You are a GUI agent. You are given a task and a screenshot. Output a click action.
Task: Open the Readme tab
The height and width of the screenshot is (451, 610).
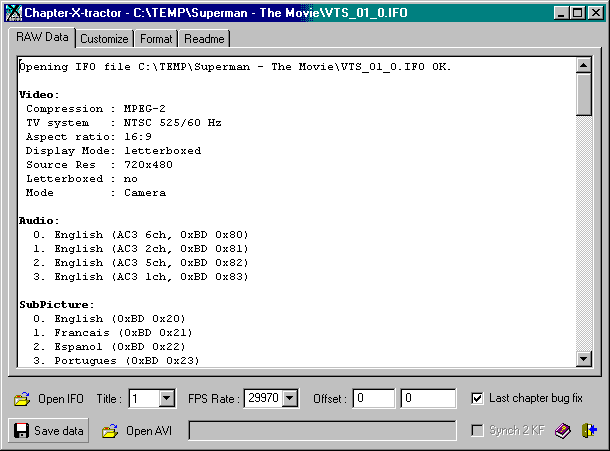204,39
